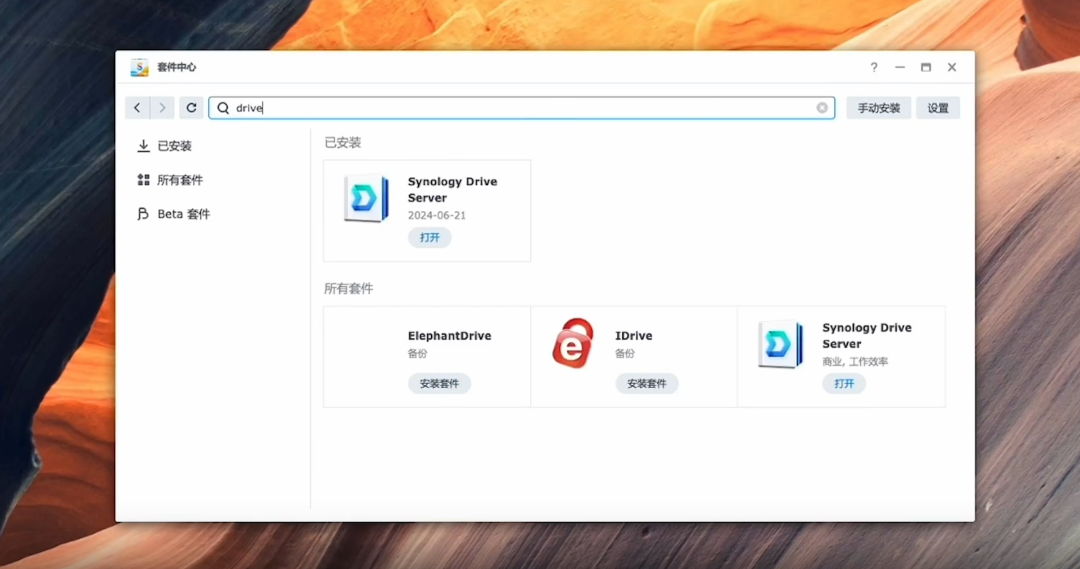The width and height of the screenshot is (1080, 569).
Task: Click the 手动安装 button
Action: point(878,107)
